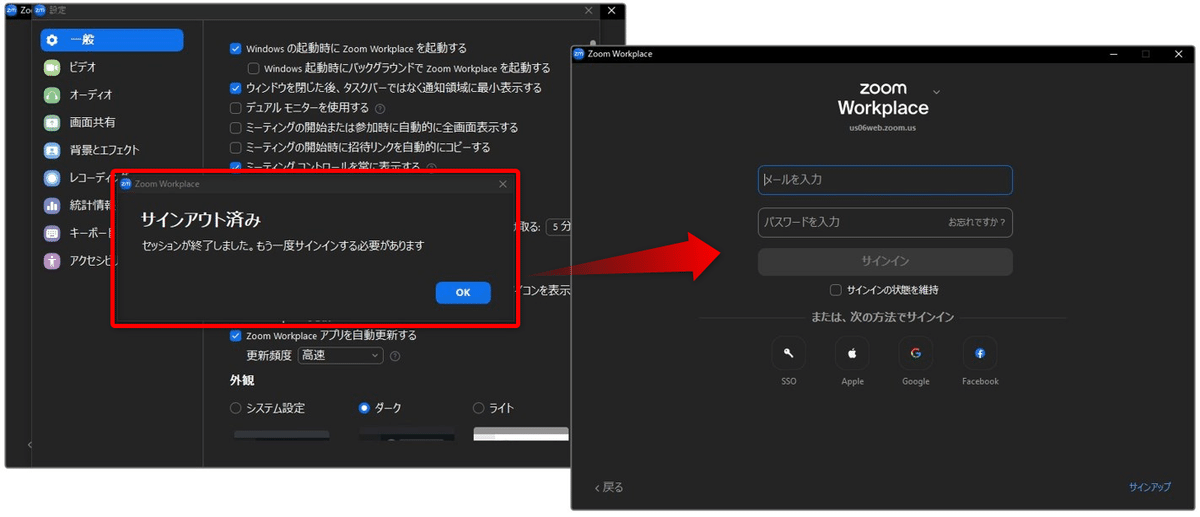The image size is (1200, 517).
Task: Click the light theme preview thumbnail
Action: [521, 435]
